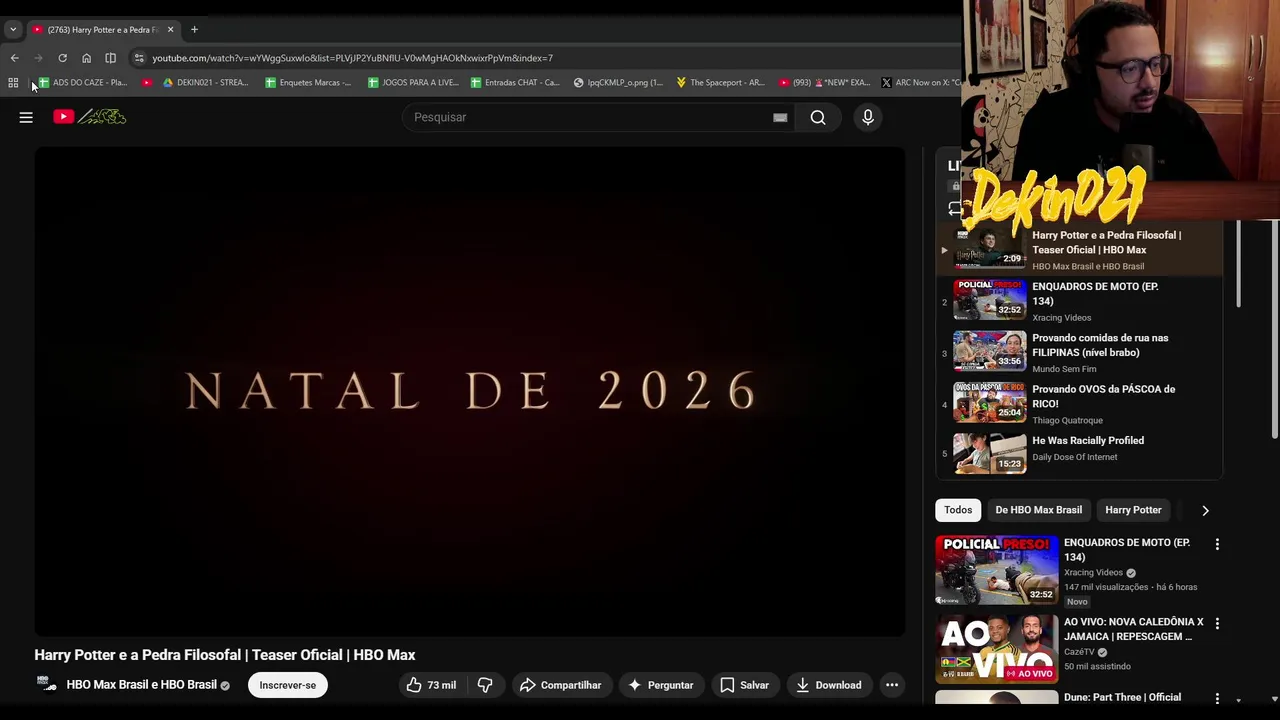Viewport: 1280px width, 720px height.
Task: Open AO VIVO Nova Caledônia x Jamaica thumbnail
Action: click(997, 648)
